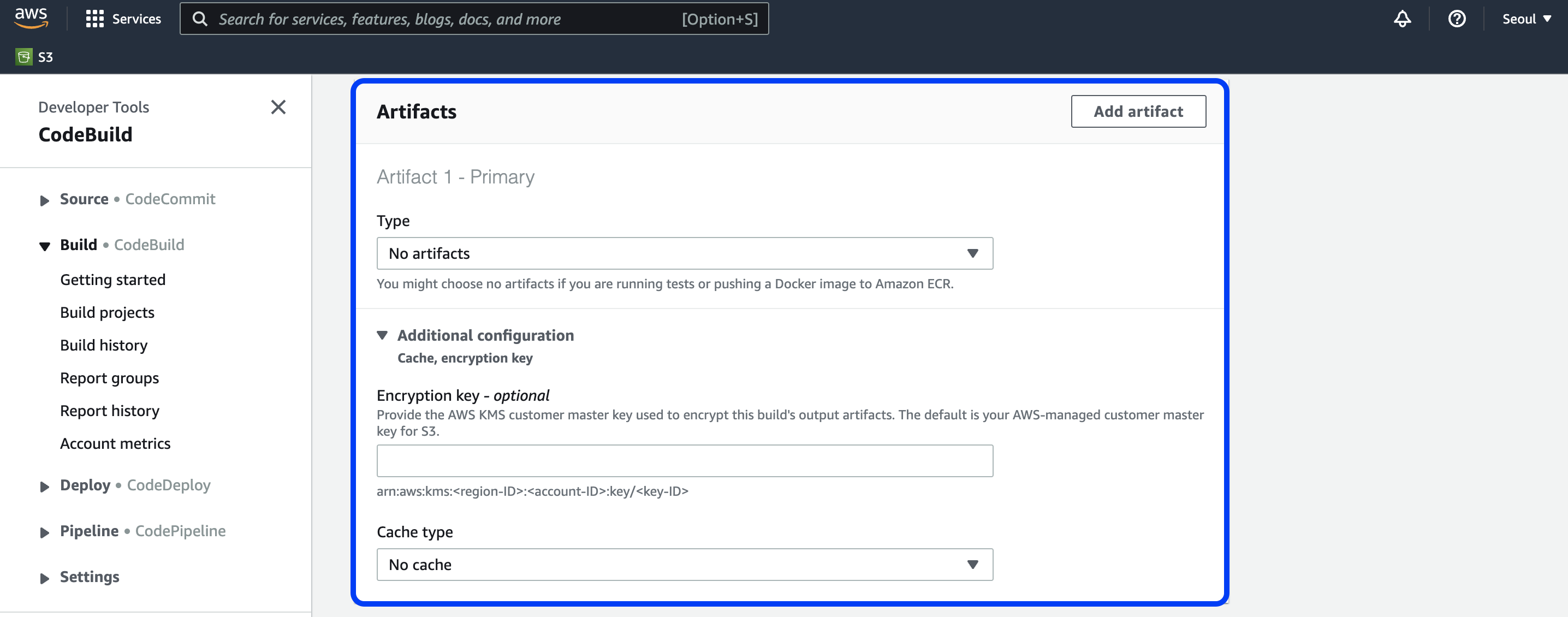The height and width of the screenshot is (617, 1568).
Task: Click the S3 service shortcut icon
Action: [25, 57]
